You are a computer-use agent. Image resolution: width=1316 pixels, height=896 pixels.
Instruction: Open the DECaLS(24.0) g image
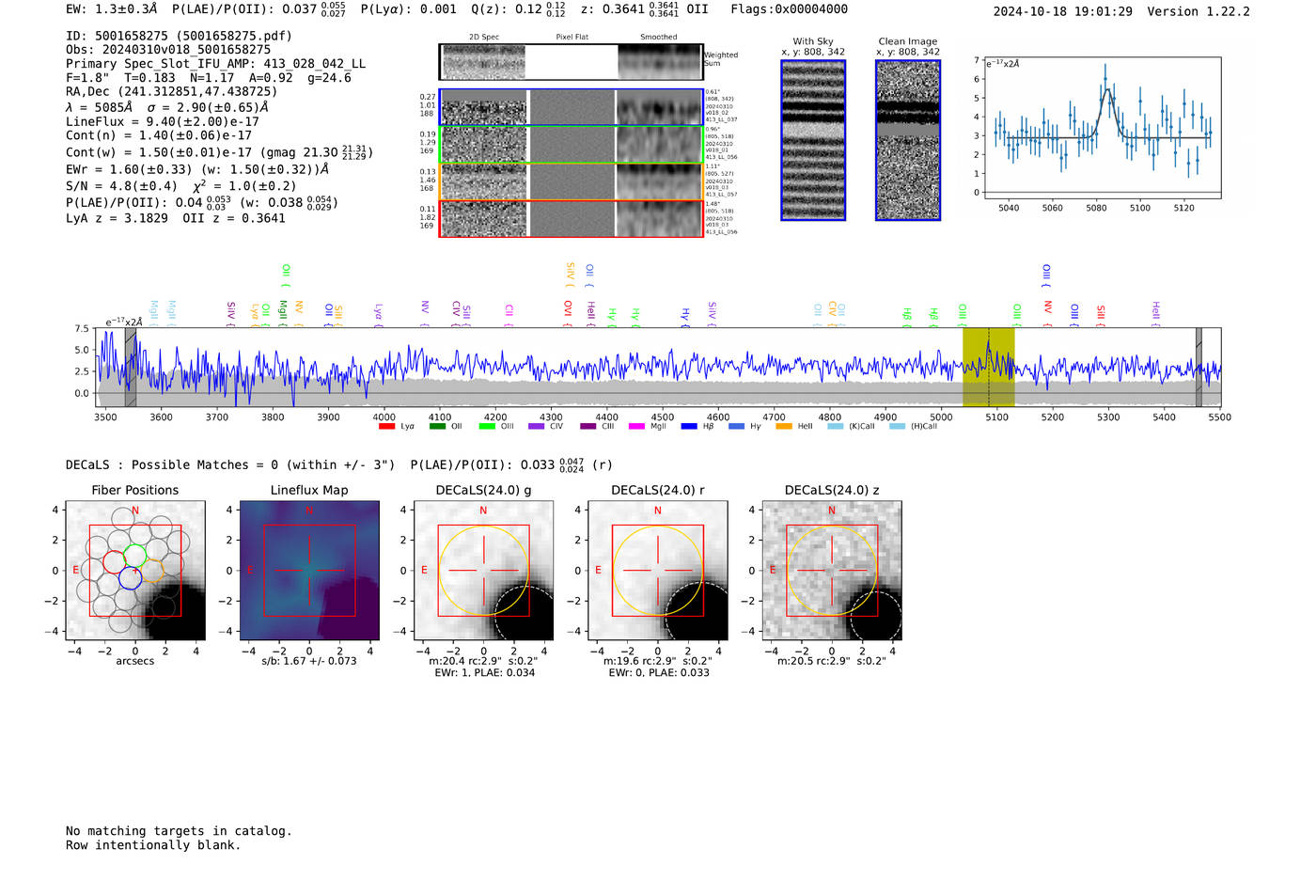(x=483, y=570)
